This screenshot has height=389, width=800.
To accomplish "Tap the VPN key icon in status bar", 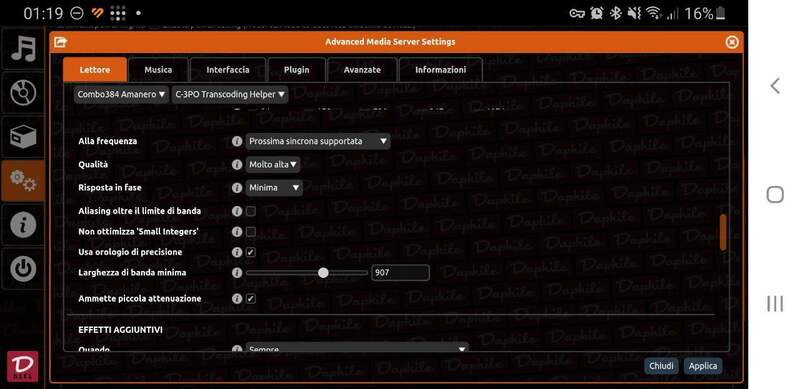I will pyautogui.click(x=578, y=13).
